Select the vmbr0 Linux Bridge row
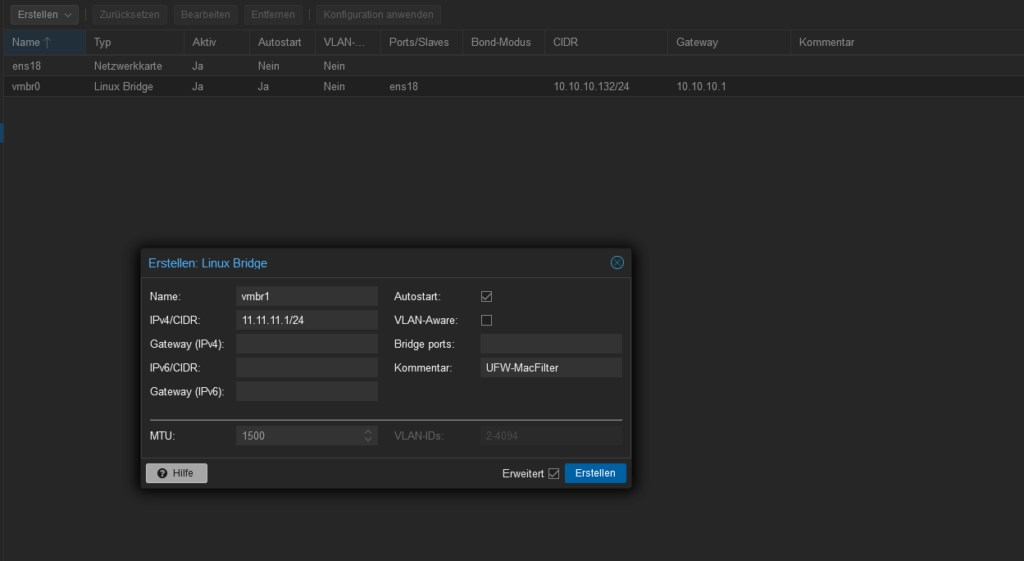This screenshot has height=561, width=1024. (300, 87)
